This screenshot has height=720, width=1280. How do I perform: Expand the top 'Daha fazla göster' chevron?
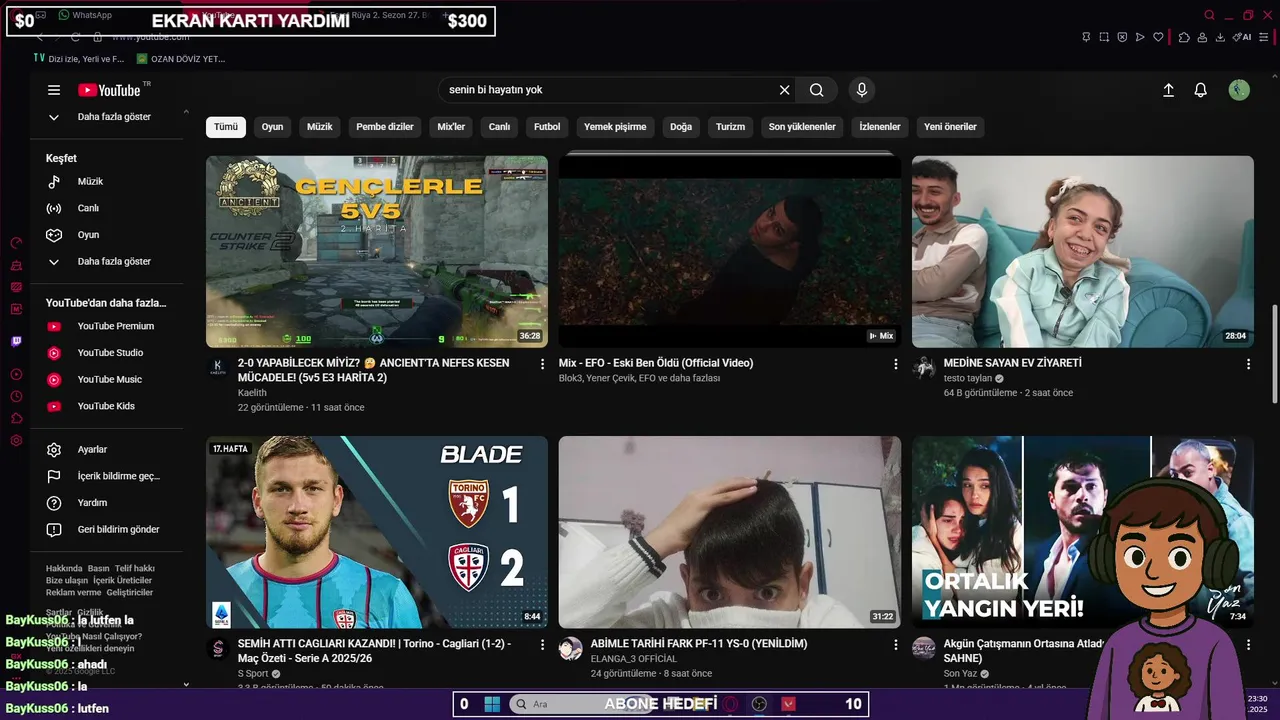(54, 117)
